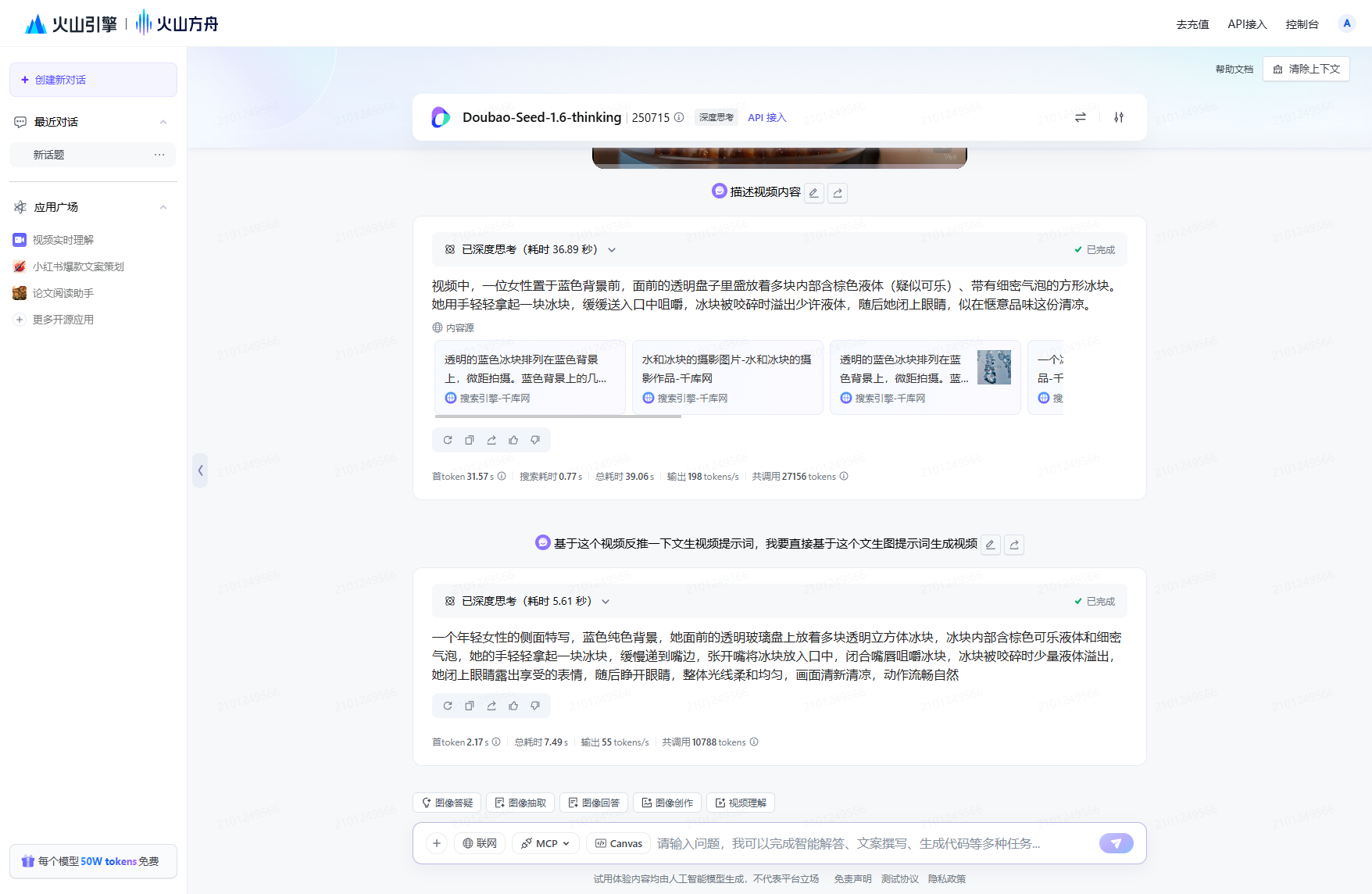The image size is (1372, 894).
Task: Click the gift icon in tokens banner
Action: coord(28,861)
